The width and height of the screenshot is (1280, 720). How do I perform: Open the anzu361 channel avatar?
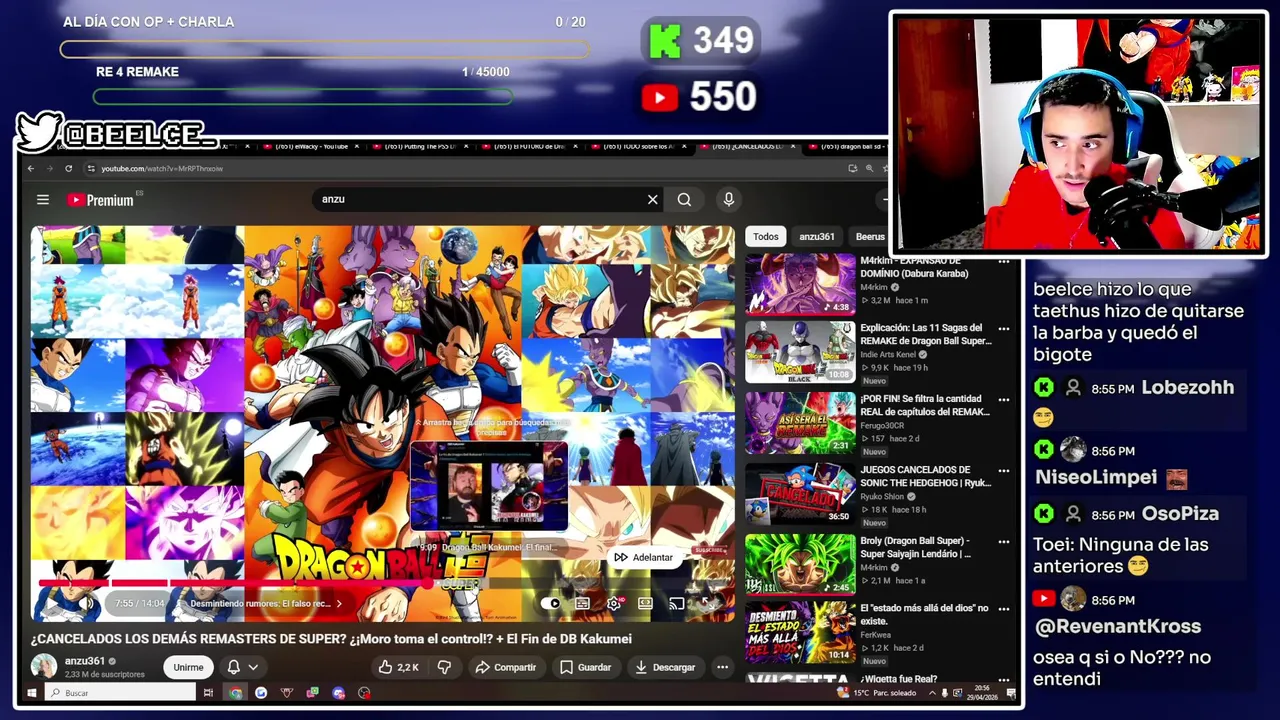44,667
